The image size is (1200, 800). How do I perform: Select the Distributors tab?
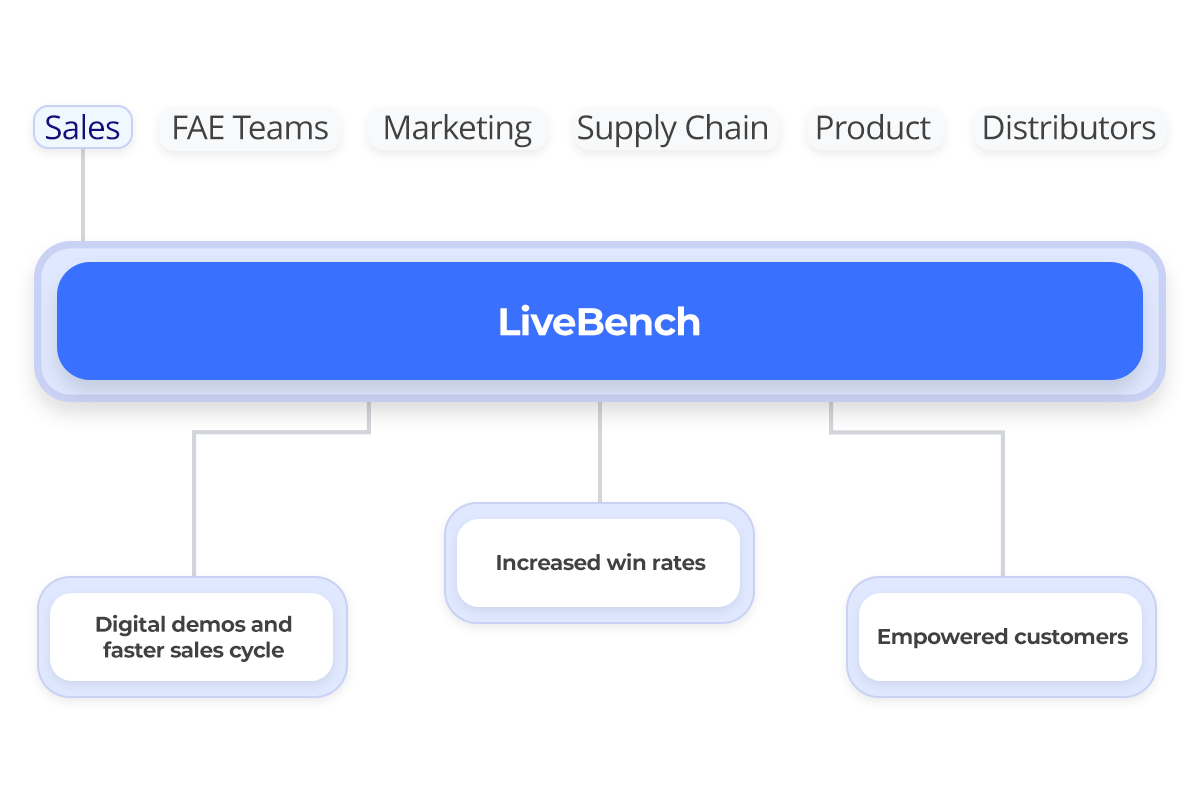tap(1069, 128)
